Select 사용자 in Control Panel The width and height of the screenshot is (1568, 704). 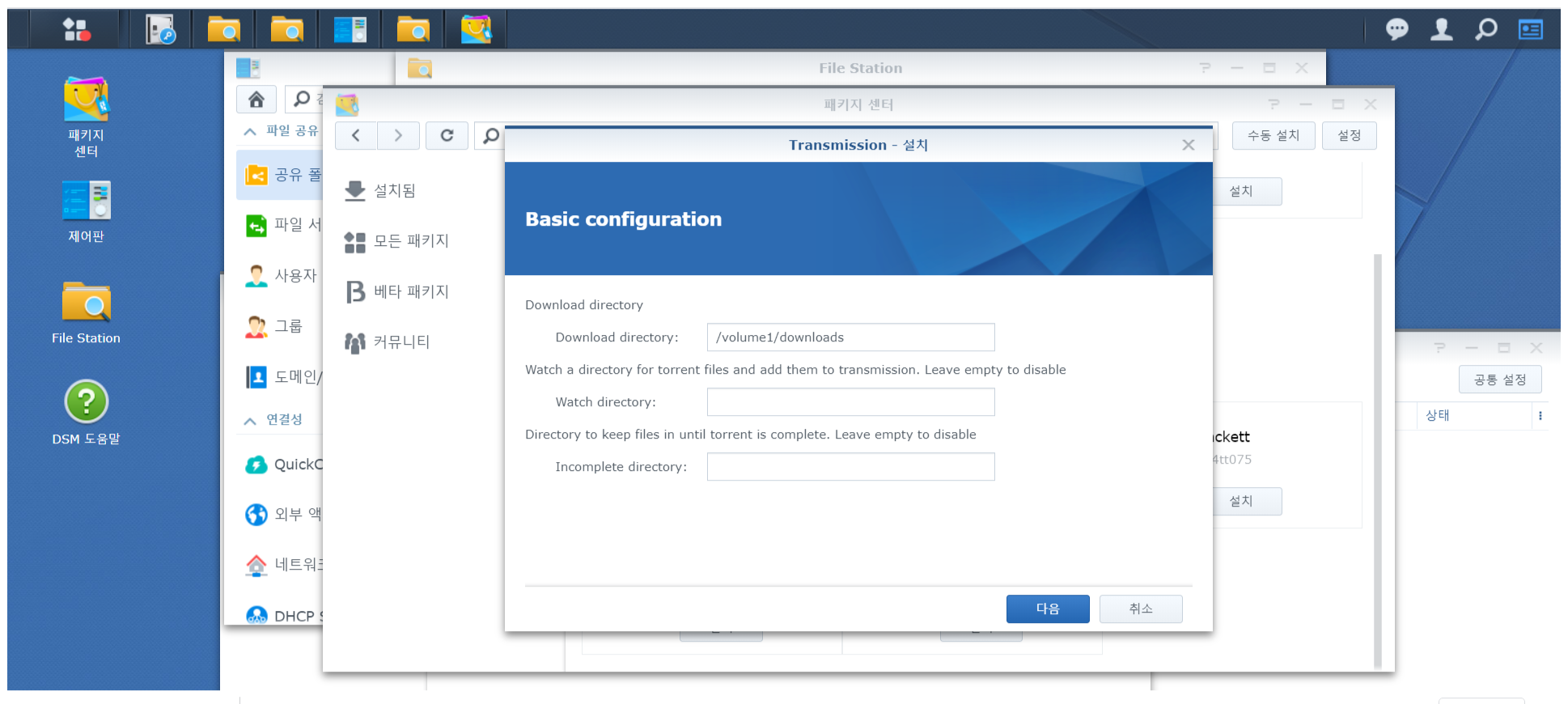(x=282, y=276)
